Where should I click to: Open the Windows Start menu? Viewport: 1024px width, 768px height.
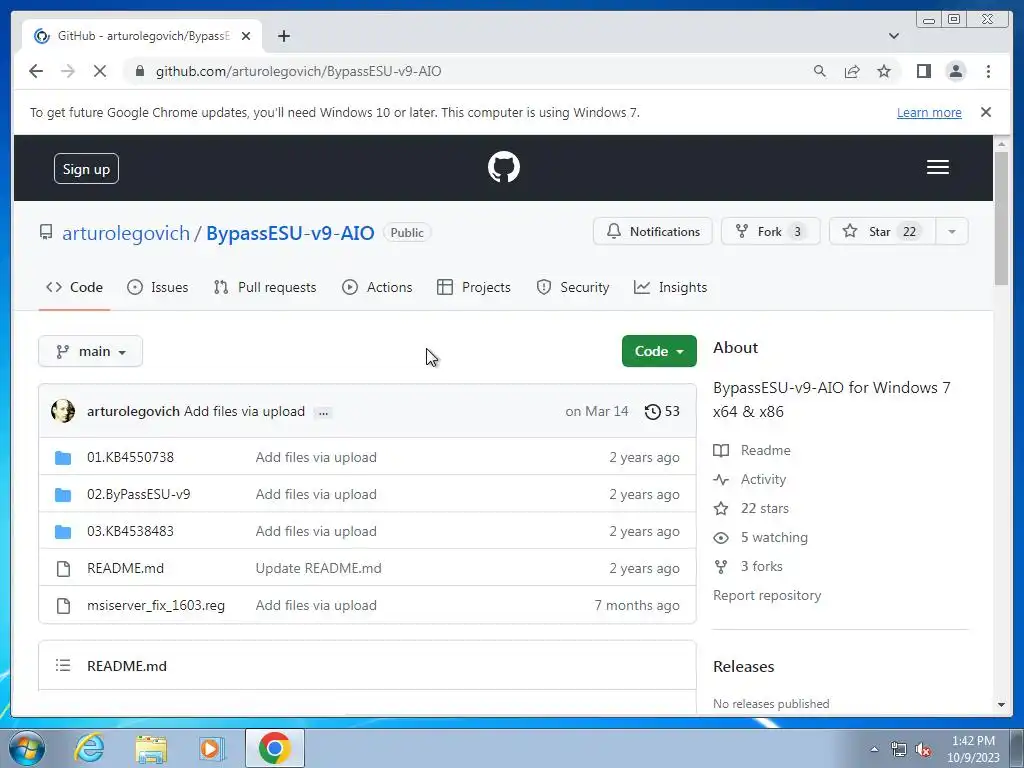click(x=27, y=748)
